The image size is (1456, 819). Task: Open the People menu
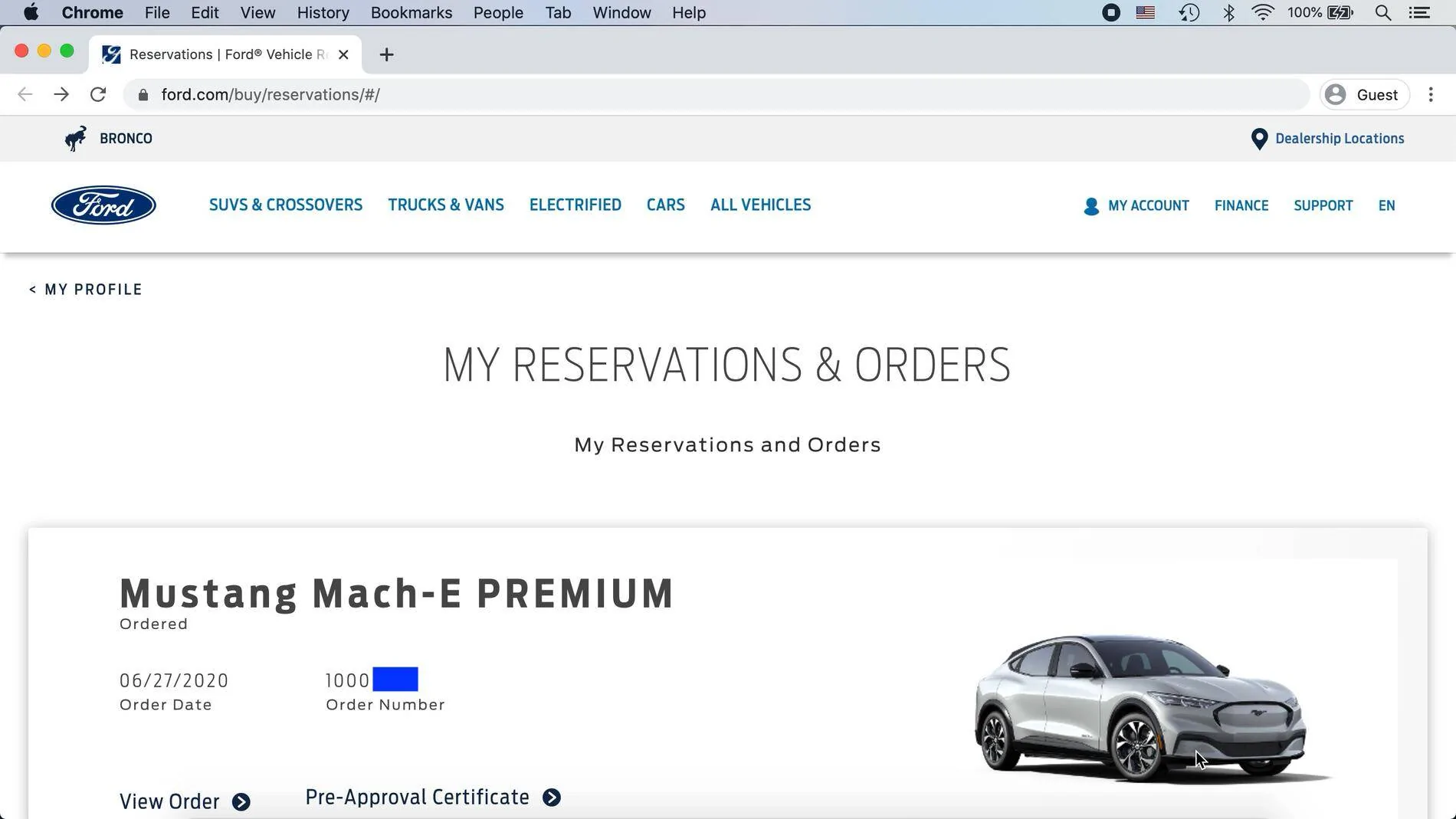pyautogui.click(x=498, y=12)
